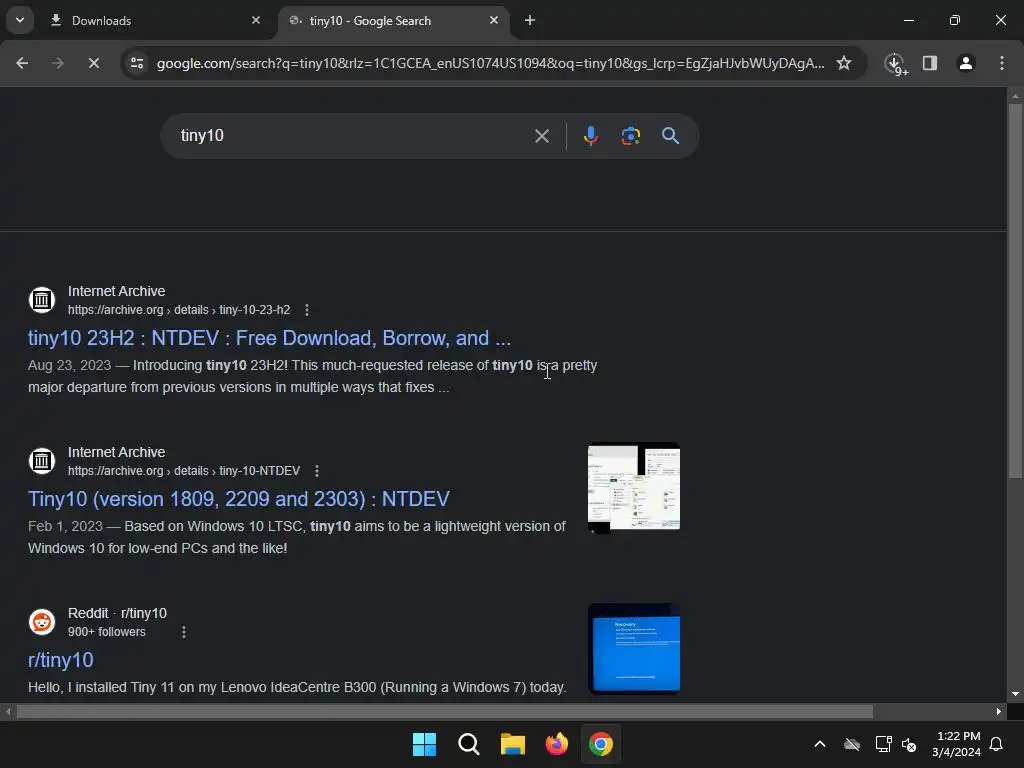
Task: Click the forward navigation arrow
Action: coord(58,63)
